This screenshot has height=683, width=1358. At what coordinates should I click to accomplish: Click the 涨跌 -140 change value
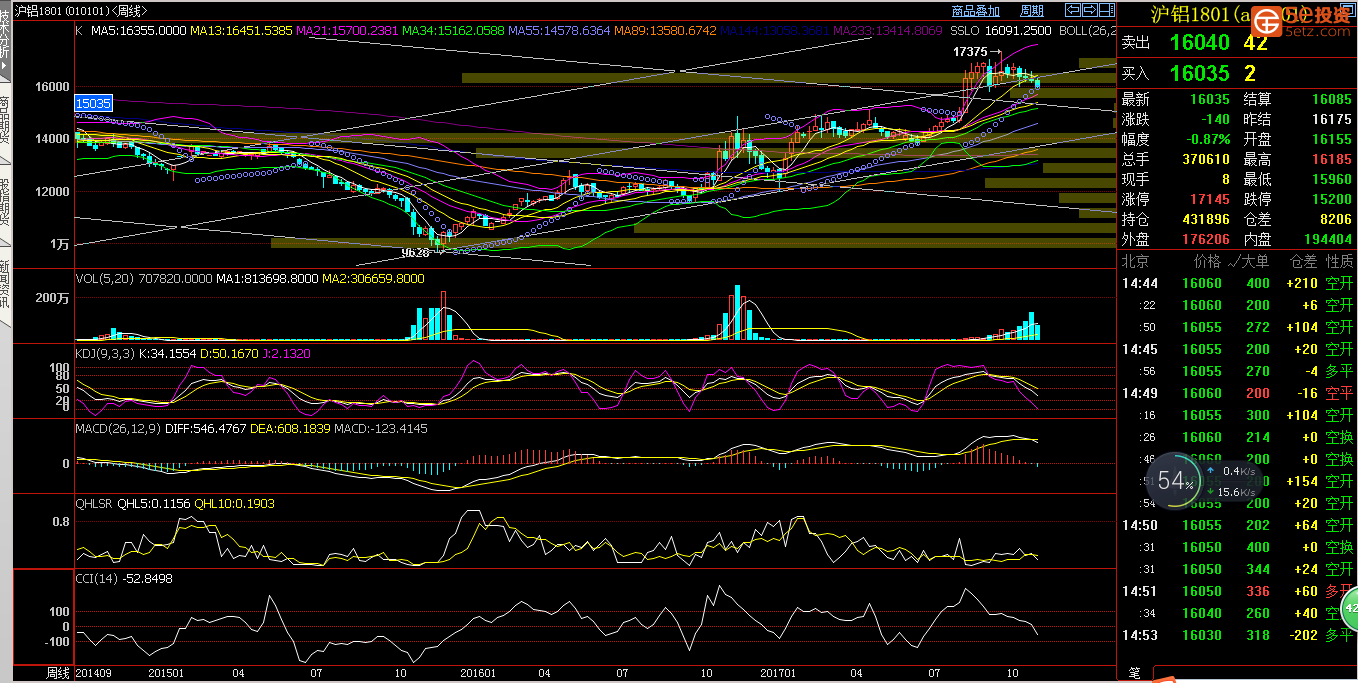pos(1215,119)
